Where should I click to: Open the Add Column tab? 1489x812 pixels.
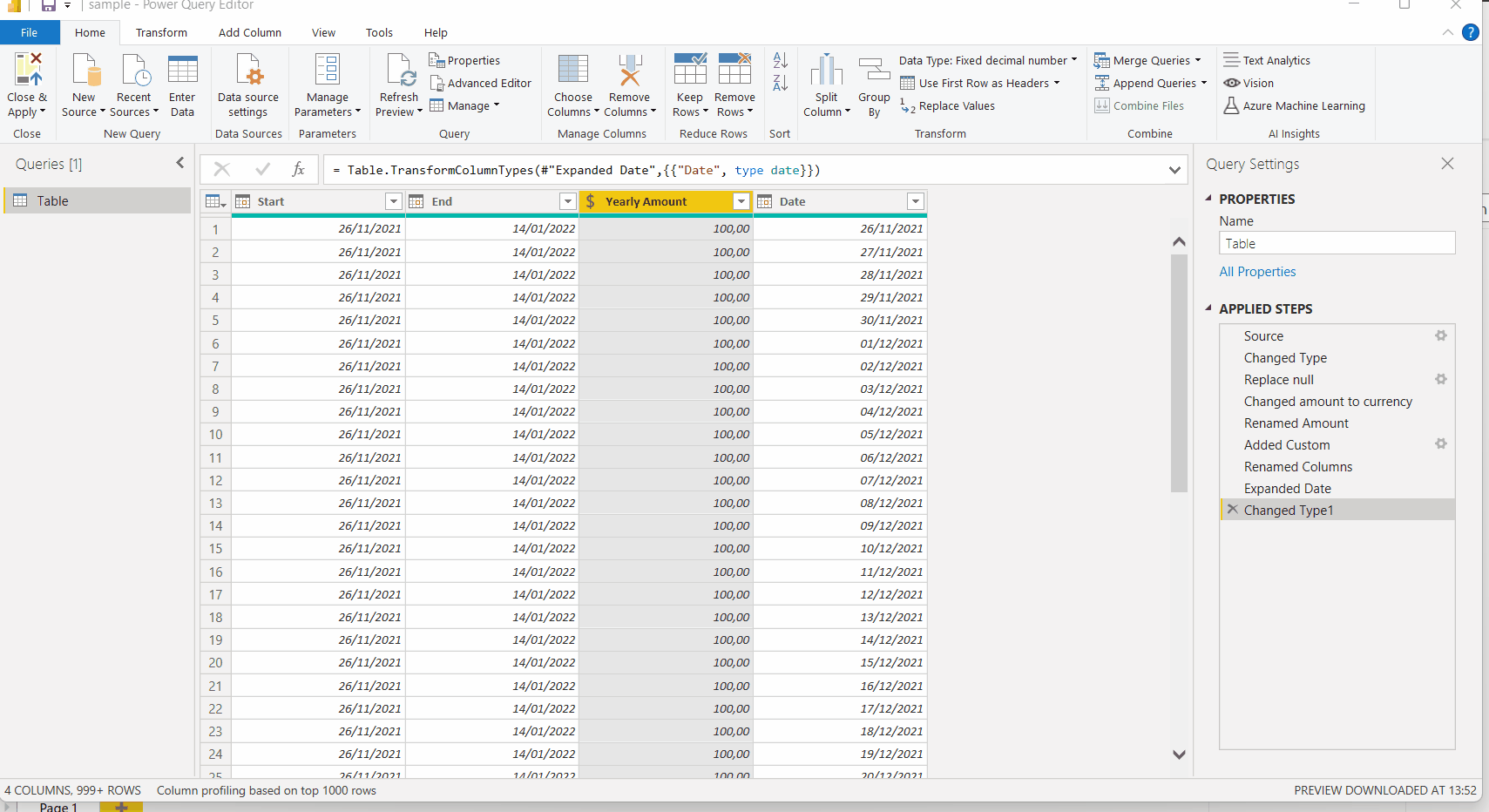[x=250, y=32]
